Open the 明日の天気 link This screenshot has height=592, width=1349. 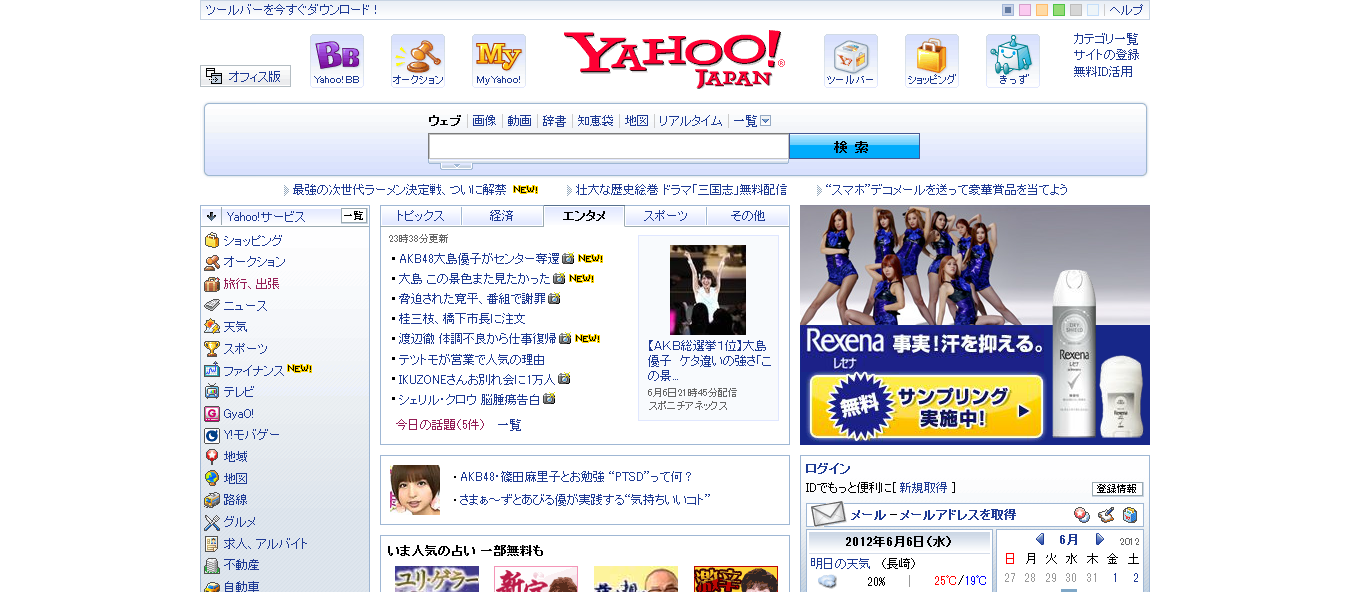[x=841, y=563]
